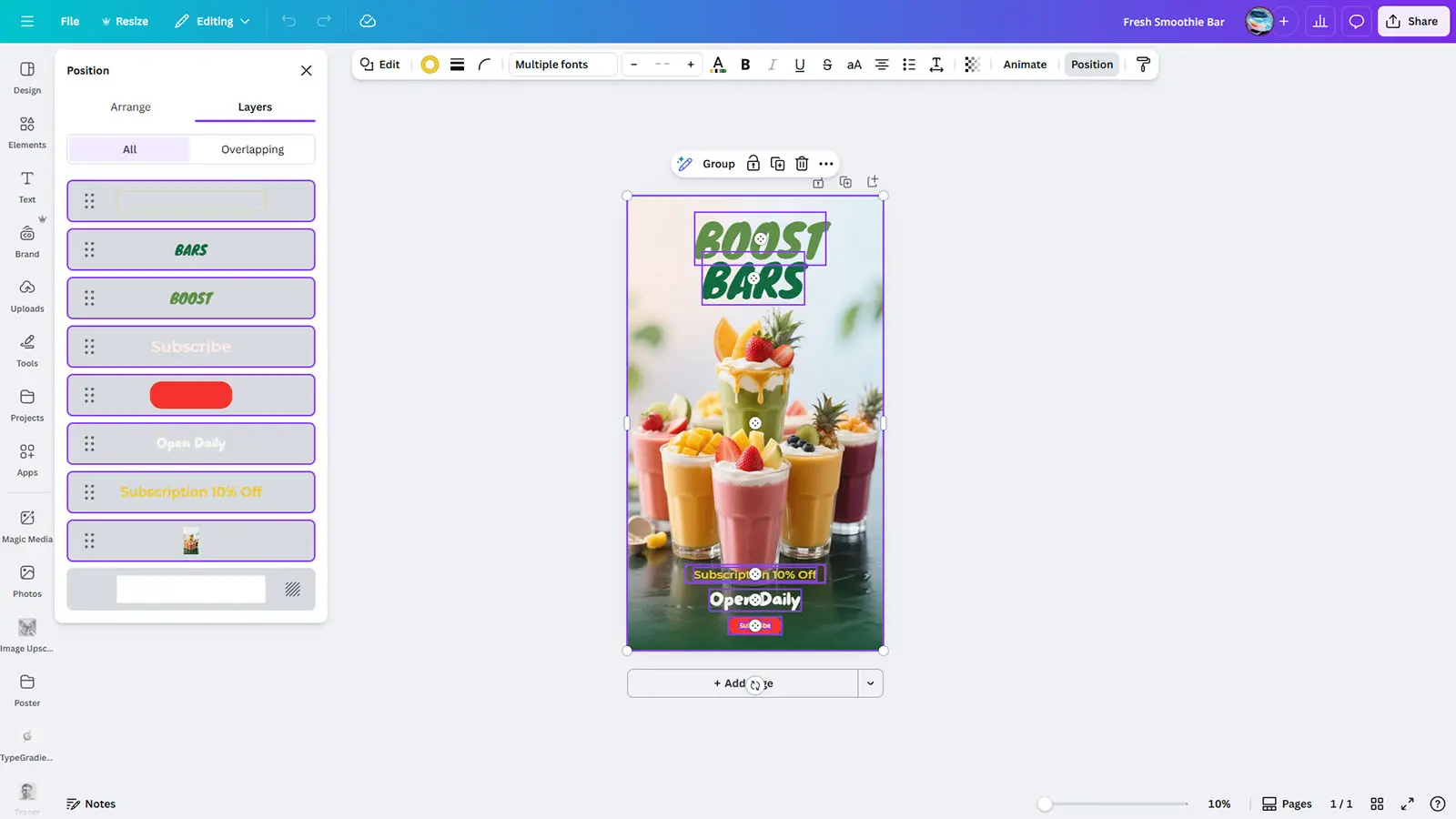Open the Multiple fonts dropdown

tap(562, 65)
